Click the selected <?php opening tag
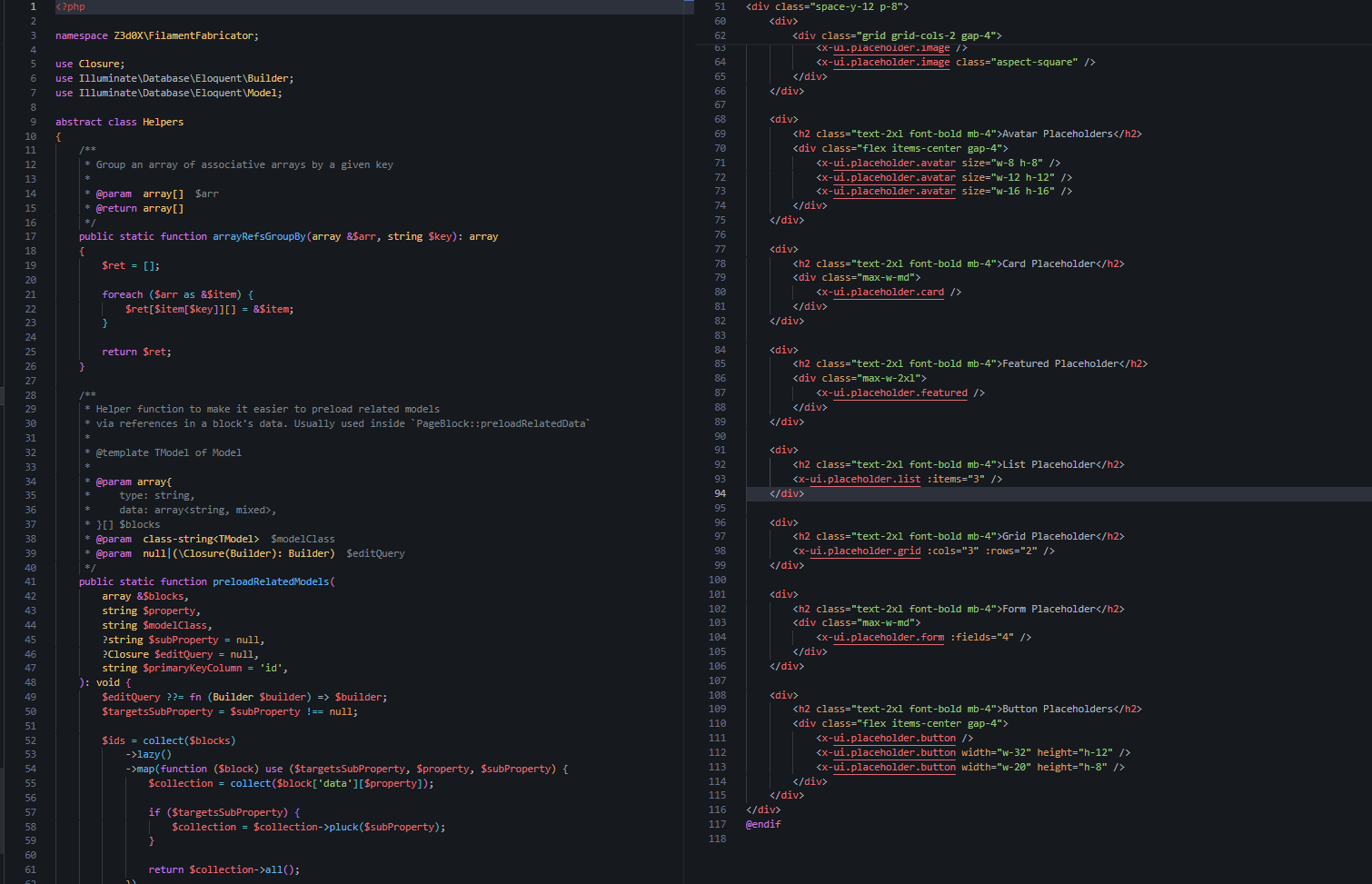The width and height of the screenshot is (1372, 884). (x=71, y=6)
